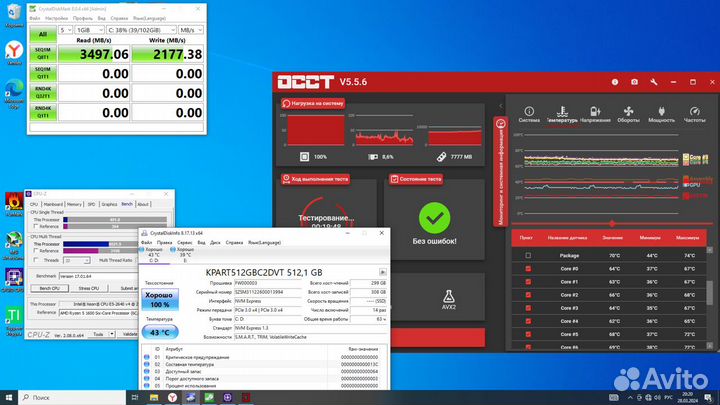
Task: Click OCCT red taskbar icon
Action: (246, 397)
